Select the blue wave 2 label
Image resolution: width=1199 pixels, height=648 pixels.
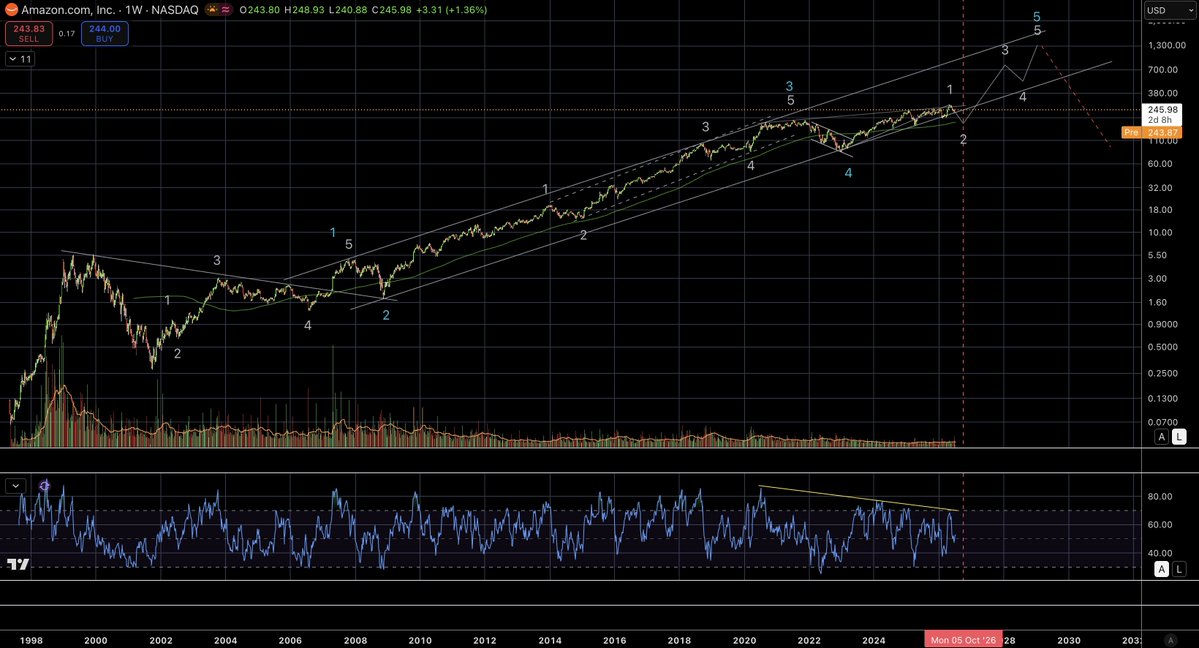point(386,315)
